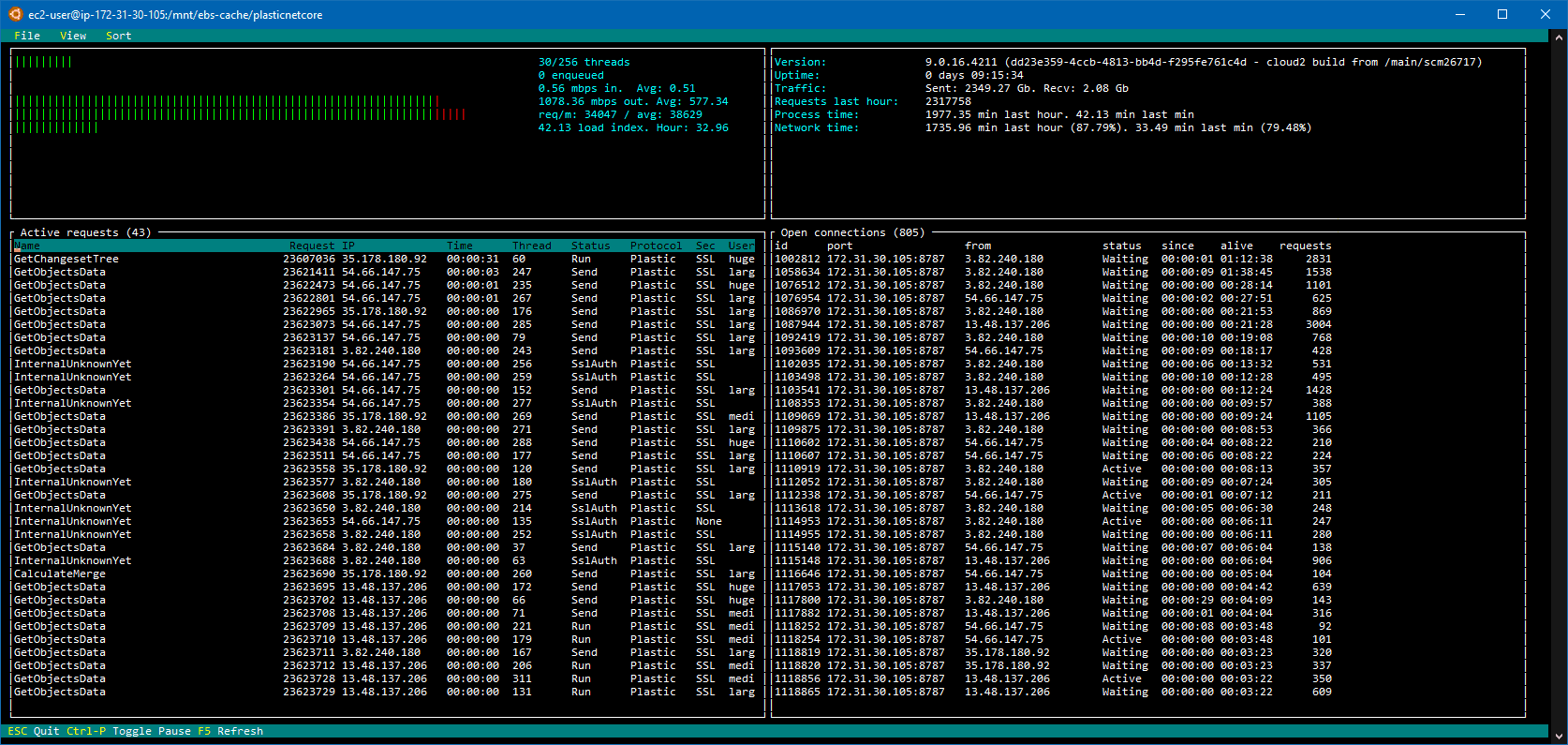This screenshot has width=1568, height=745.
Task: Click alive time 01:38:45
Action: coord(1246,272)
